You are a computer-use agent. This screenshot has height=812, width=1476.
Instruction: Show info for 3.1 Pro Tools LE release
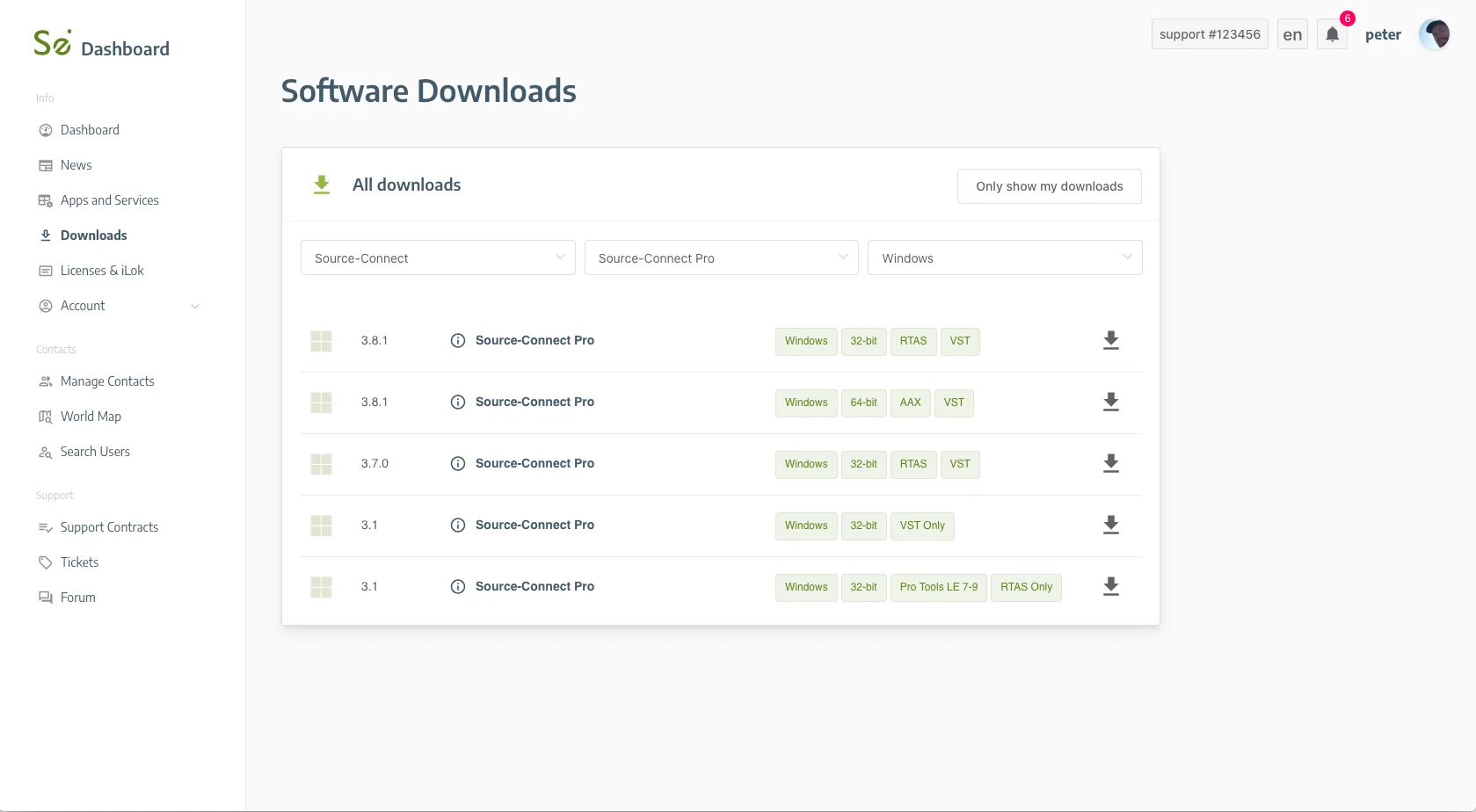coord(457,587)
